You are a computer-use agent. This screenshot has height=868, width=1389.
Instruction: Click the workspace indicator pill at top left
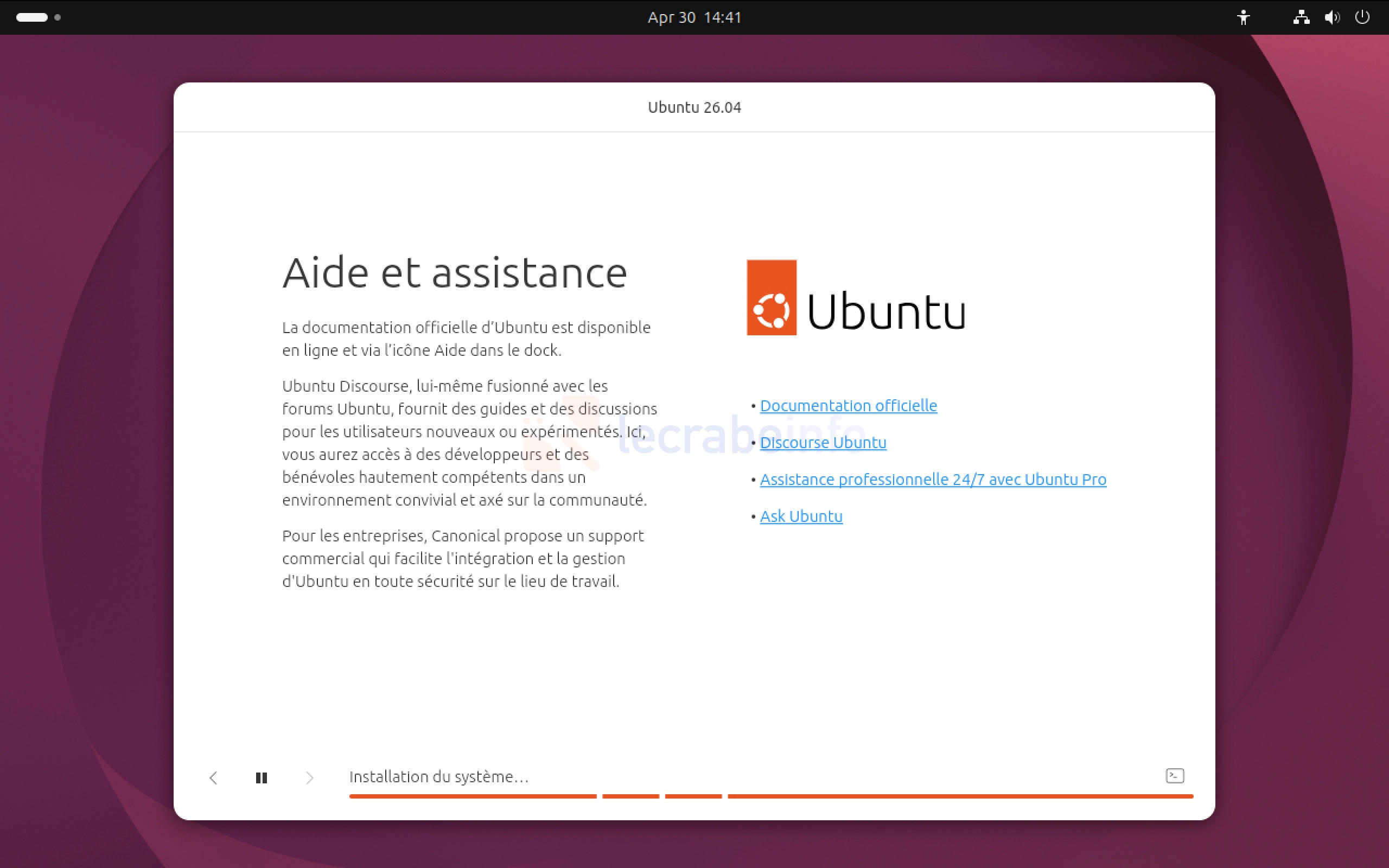click(32, 17)
